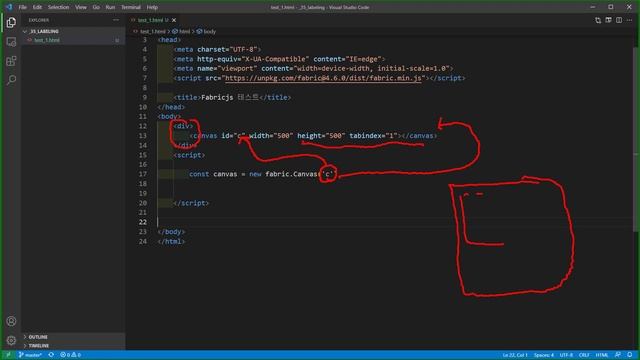
Task: Click the closing </html> tag
Action: click(171, 242)
